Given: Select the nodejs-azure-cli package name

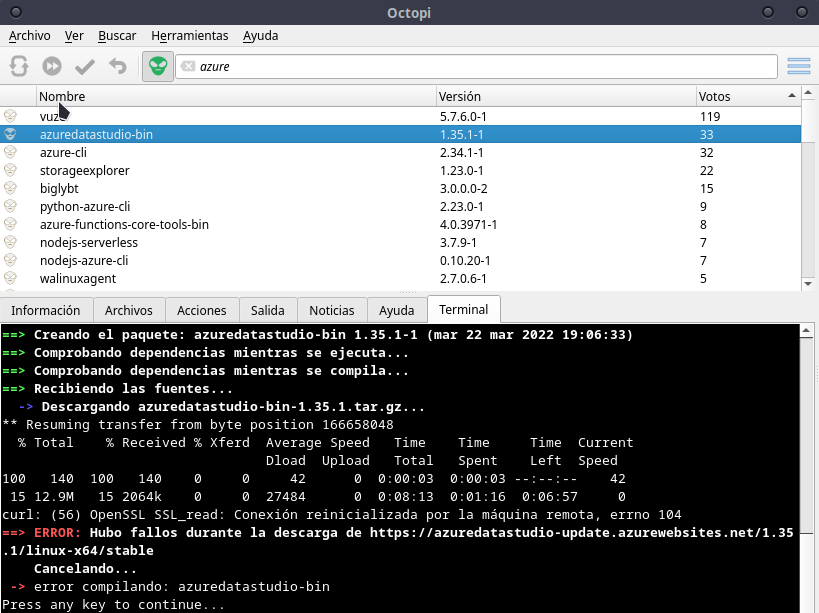Looking at the screenshot, I should click(84, 261).
